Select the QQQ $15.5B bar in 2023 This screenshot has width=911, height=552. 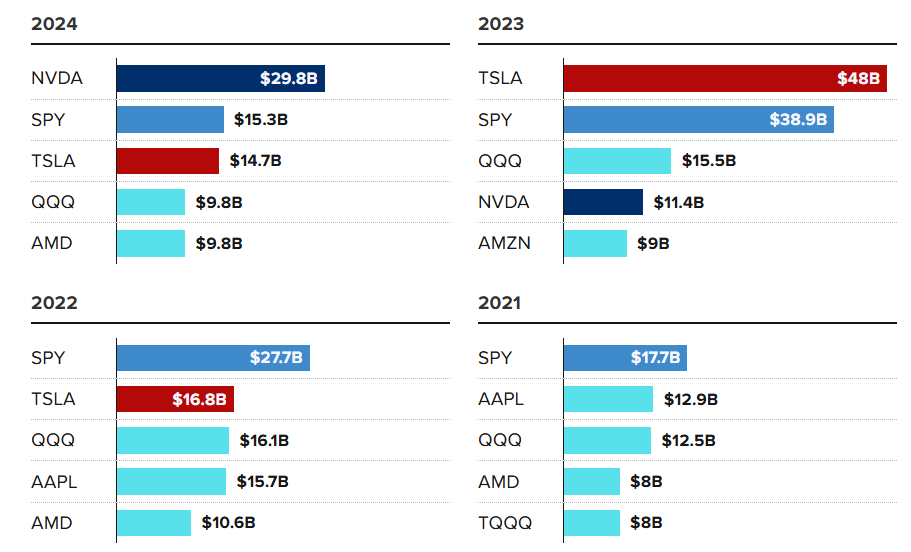tap(617, 161)
